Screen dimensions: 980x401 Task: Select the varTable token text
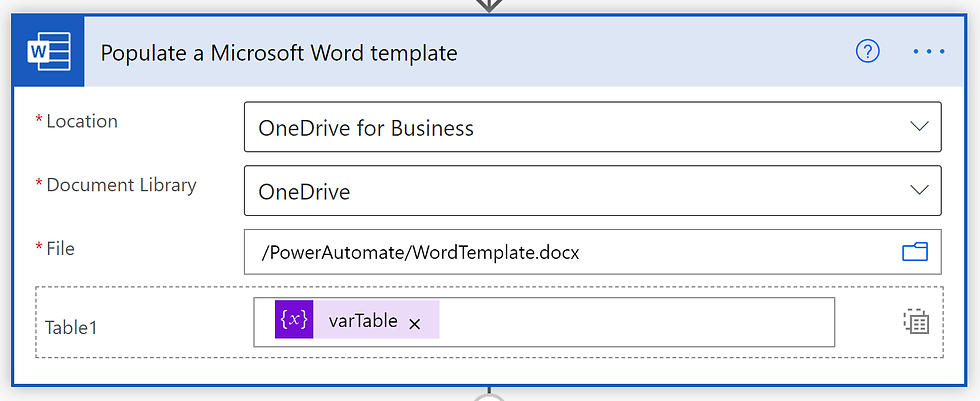[x=363, y=320]
